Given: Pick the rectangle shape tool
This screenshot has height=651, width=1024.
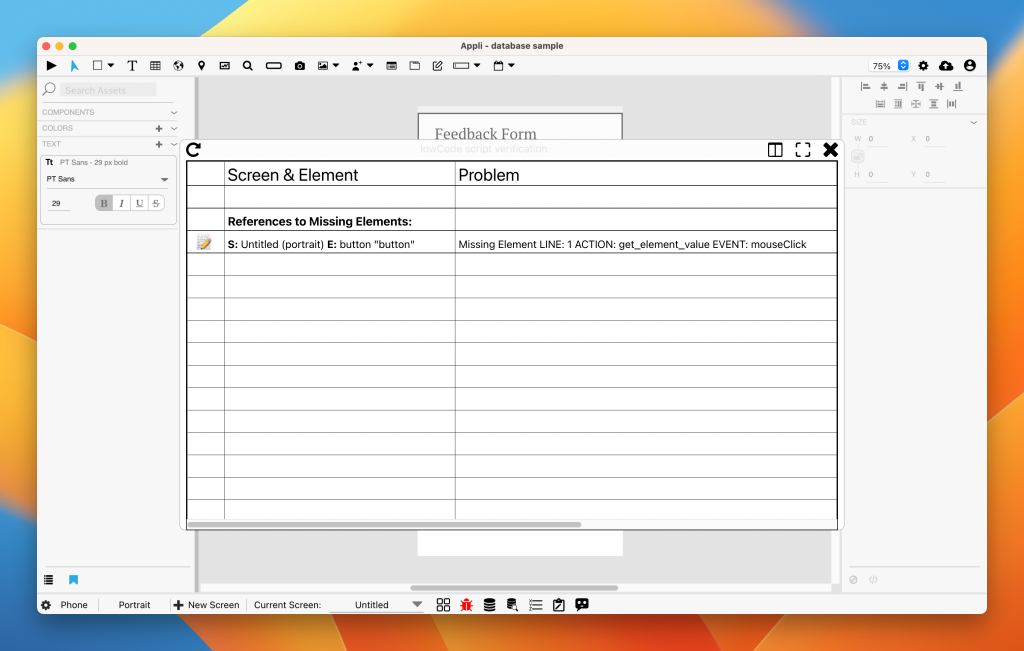Looking at the screenshot, I should click(97, 65).
